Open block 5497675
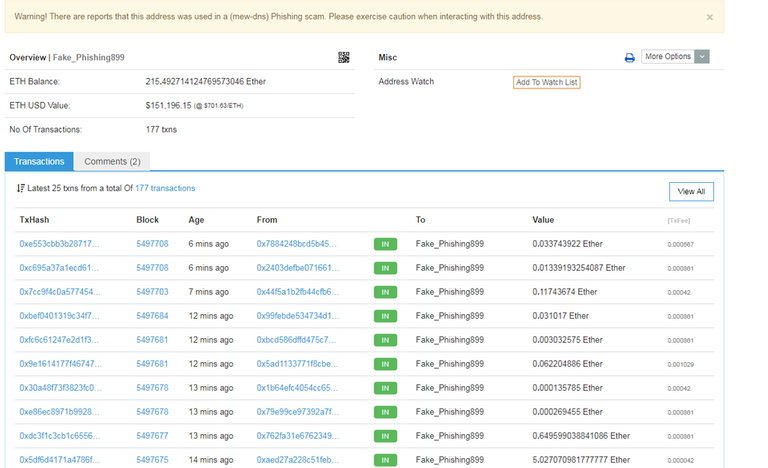768x468 pixels. click(152, 460)
